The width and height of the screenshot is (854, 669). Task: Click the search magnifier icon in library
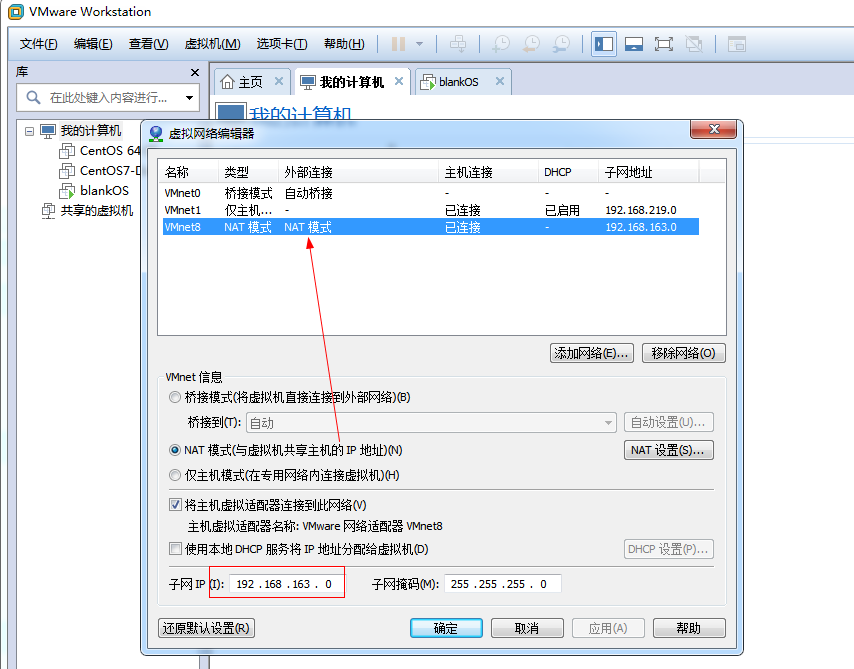pyautogui.click(x=33, y=98)
